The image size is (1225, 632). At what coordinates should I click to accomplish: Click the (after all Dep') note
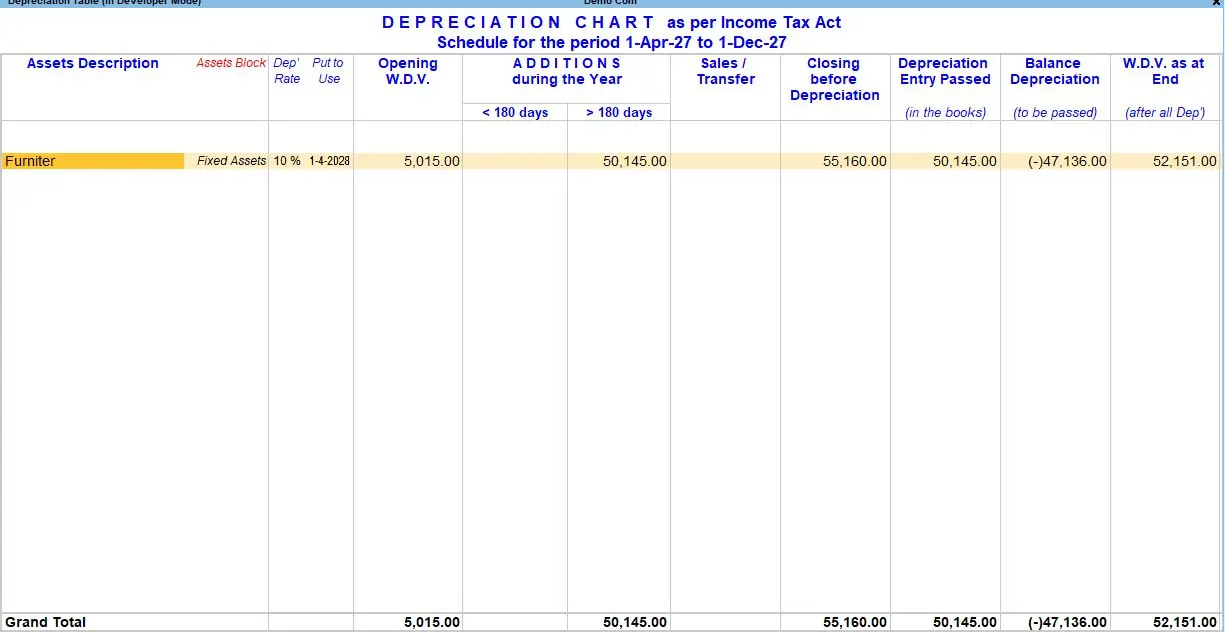(x=1165, y=112)
